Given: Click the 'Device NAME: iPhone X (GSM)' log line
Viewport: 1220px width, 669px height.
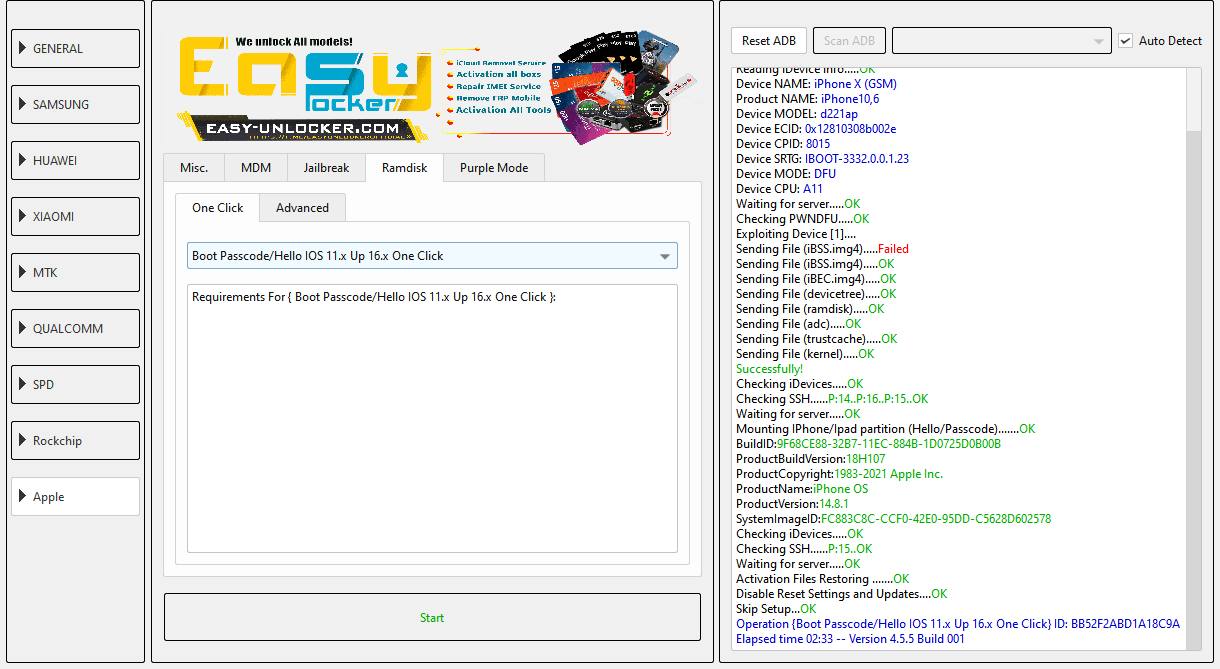Looking at the screenshot, I should (816, 83).
